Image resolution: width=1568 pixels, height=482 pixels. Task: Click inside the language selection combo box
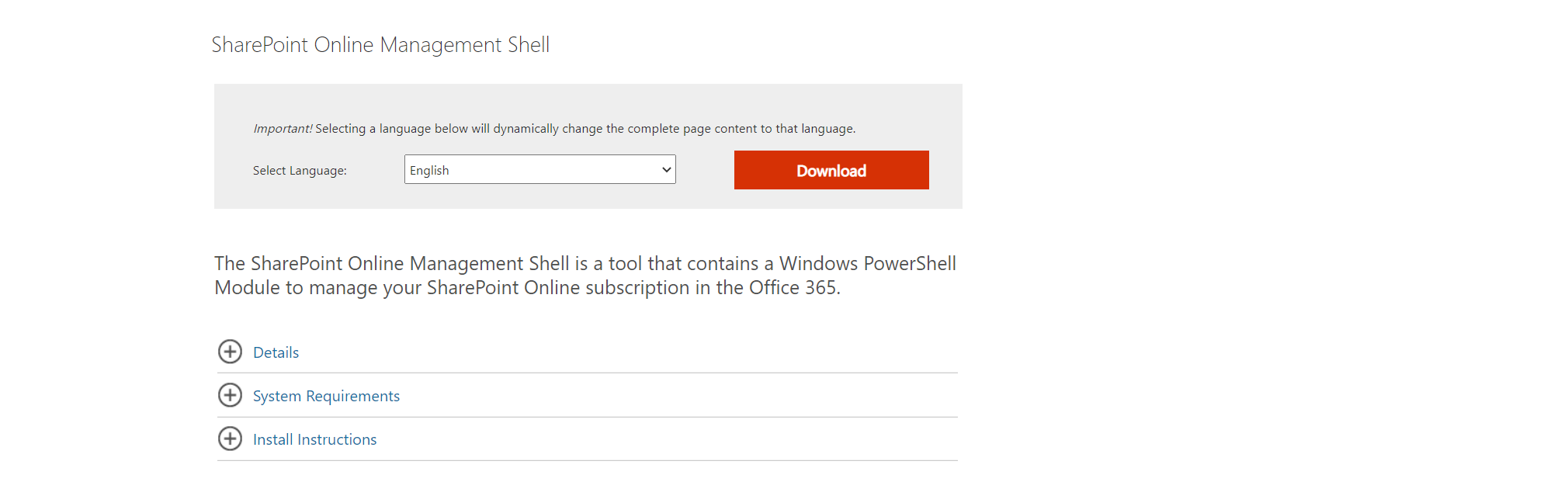pyautogui.click(x=539, y=169)
